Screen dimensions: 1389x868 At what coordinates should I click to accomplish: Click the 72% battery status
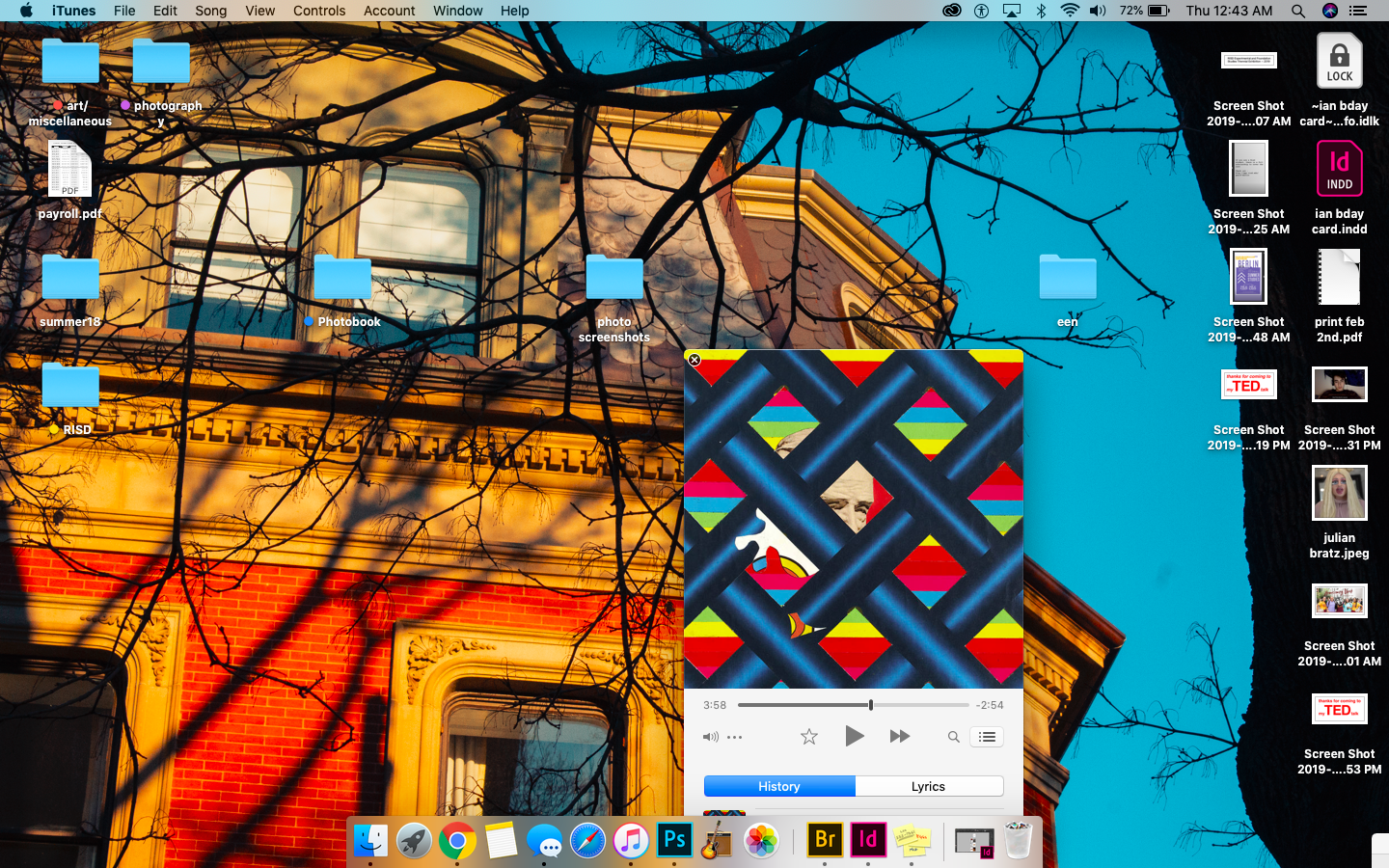coord(1145,11)
